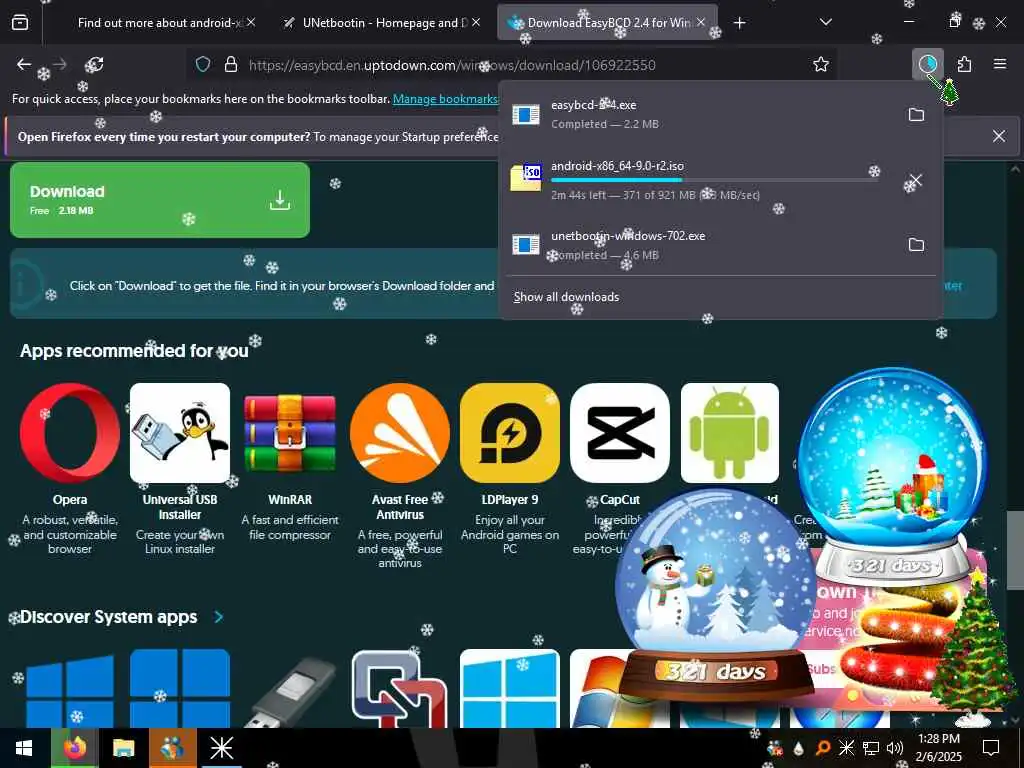Screen dimensions: 1024x768
Task: Open the Action Center notifications icon
Action: [991, 748]
